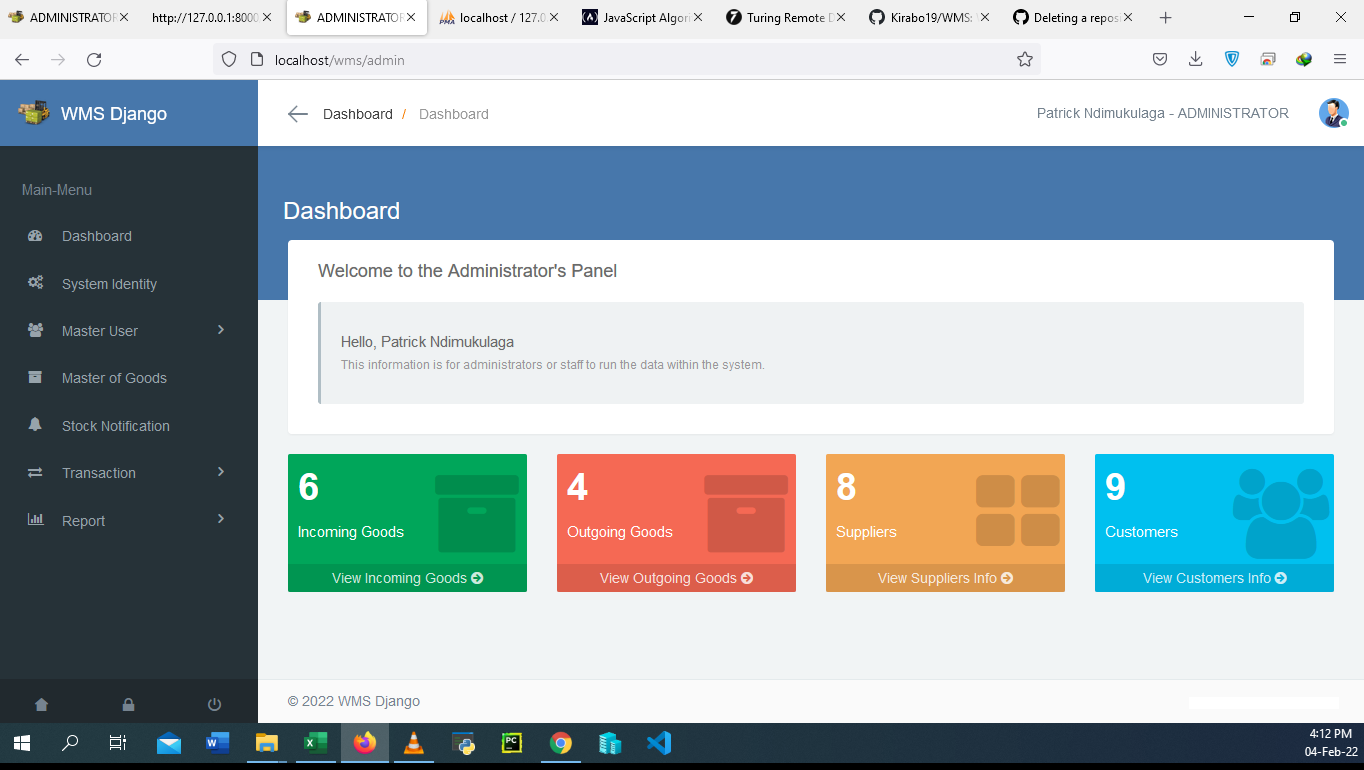Screen dimensions: 1364x770
Task: Click the outgoing goods count 4
Action: pyautogui.click(x=578, y=487)
